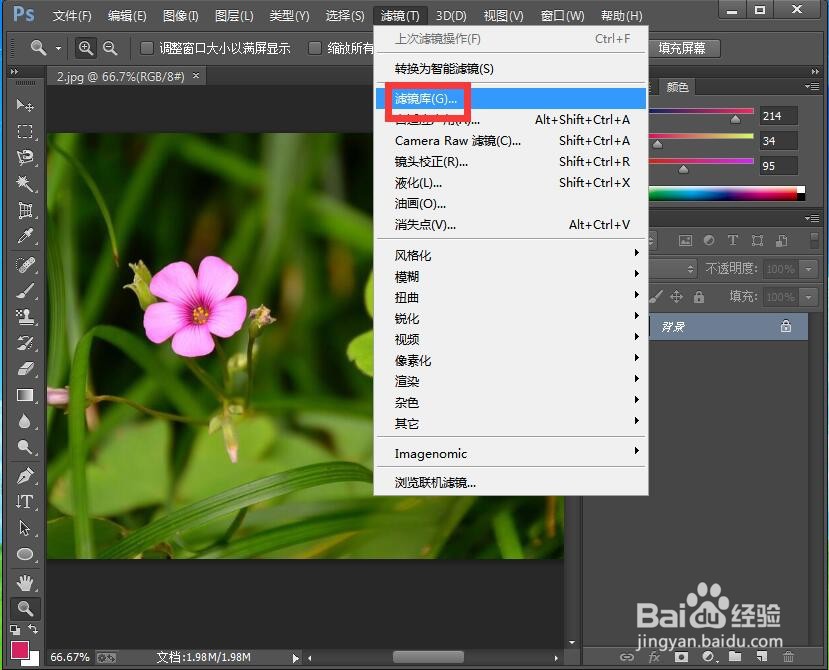The width and height of the screenshot is (829, 670).
Task: Select the Move tool
Action: (x=25, y=105)
